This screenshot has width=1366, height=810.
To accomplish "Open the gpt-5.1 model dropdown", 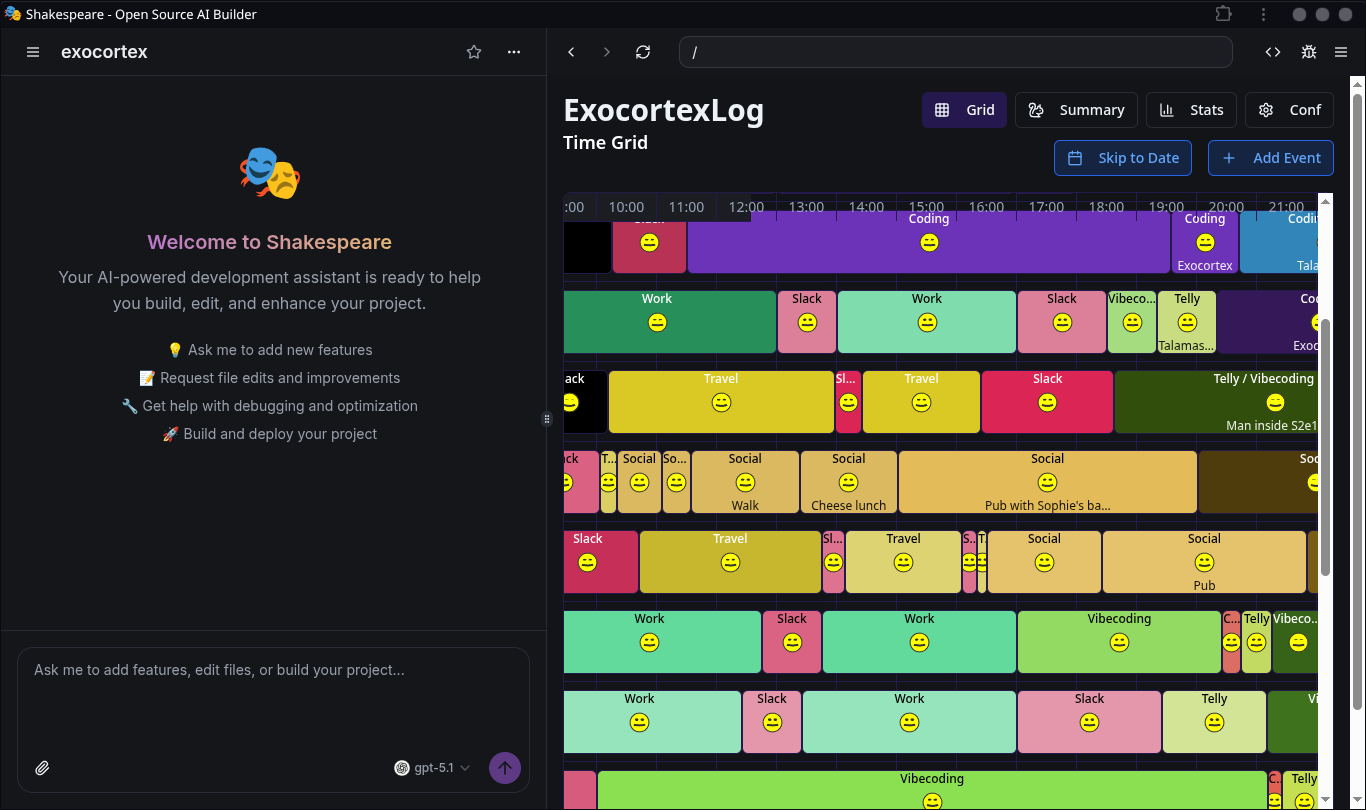I will coord(432,768).
